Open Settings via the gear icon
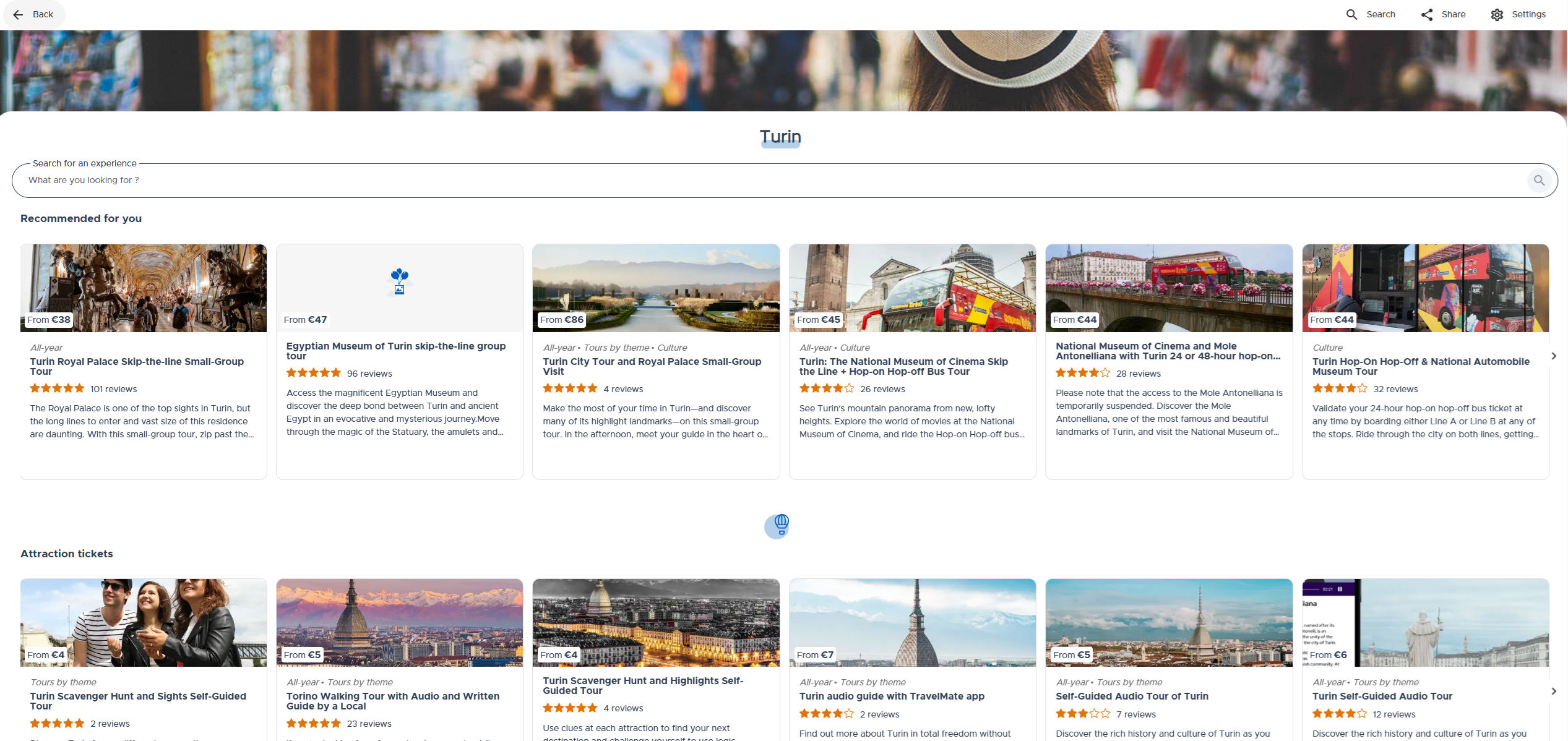 pos(1497,14)
